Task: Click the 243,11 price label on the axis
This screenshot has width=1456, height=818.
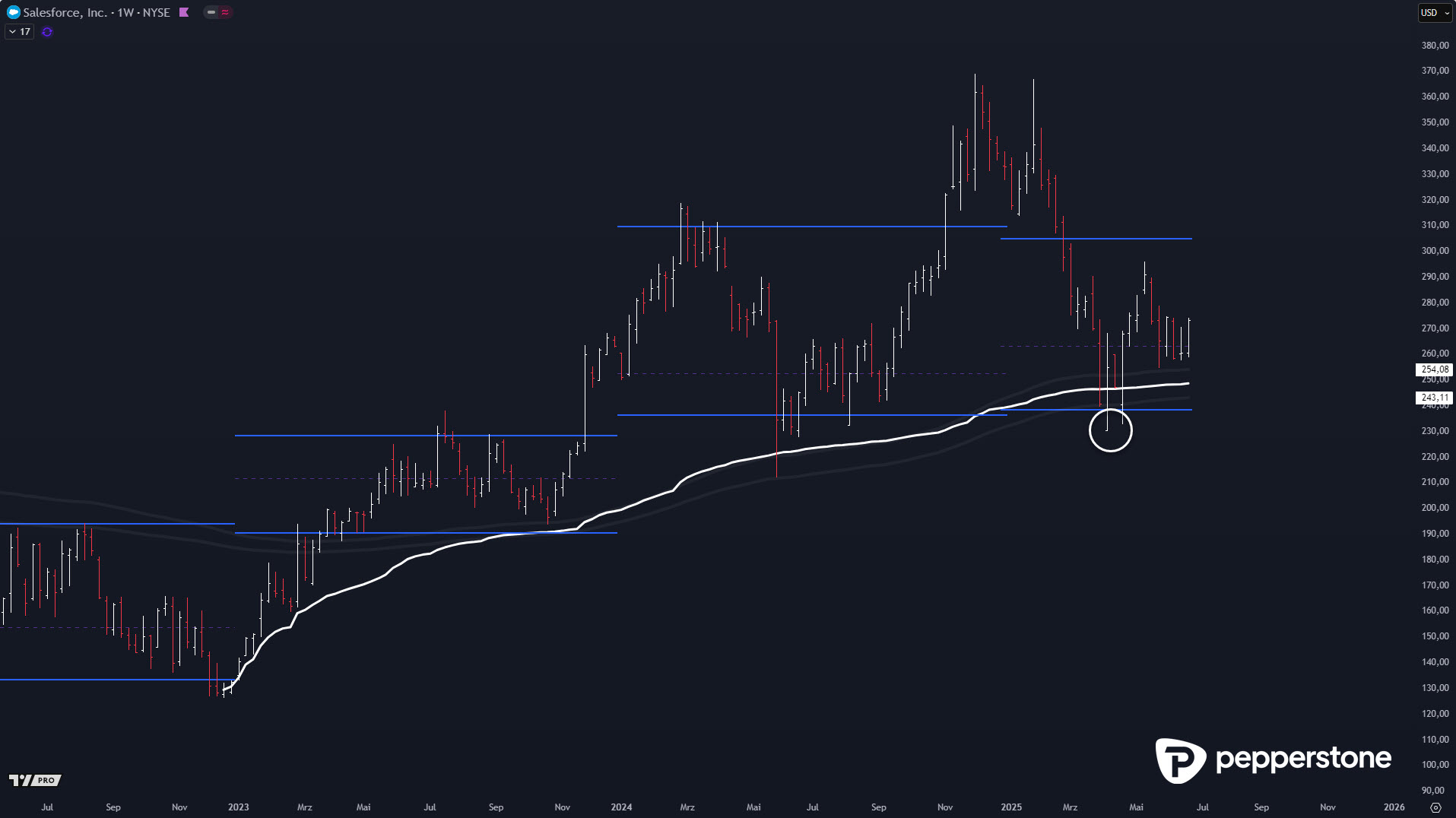Action: click(x=1434, y=398)
